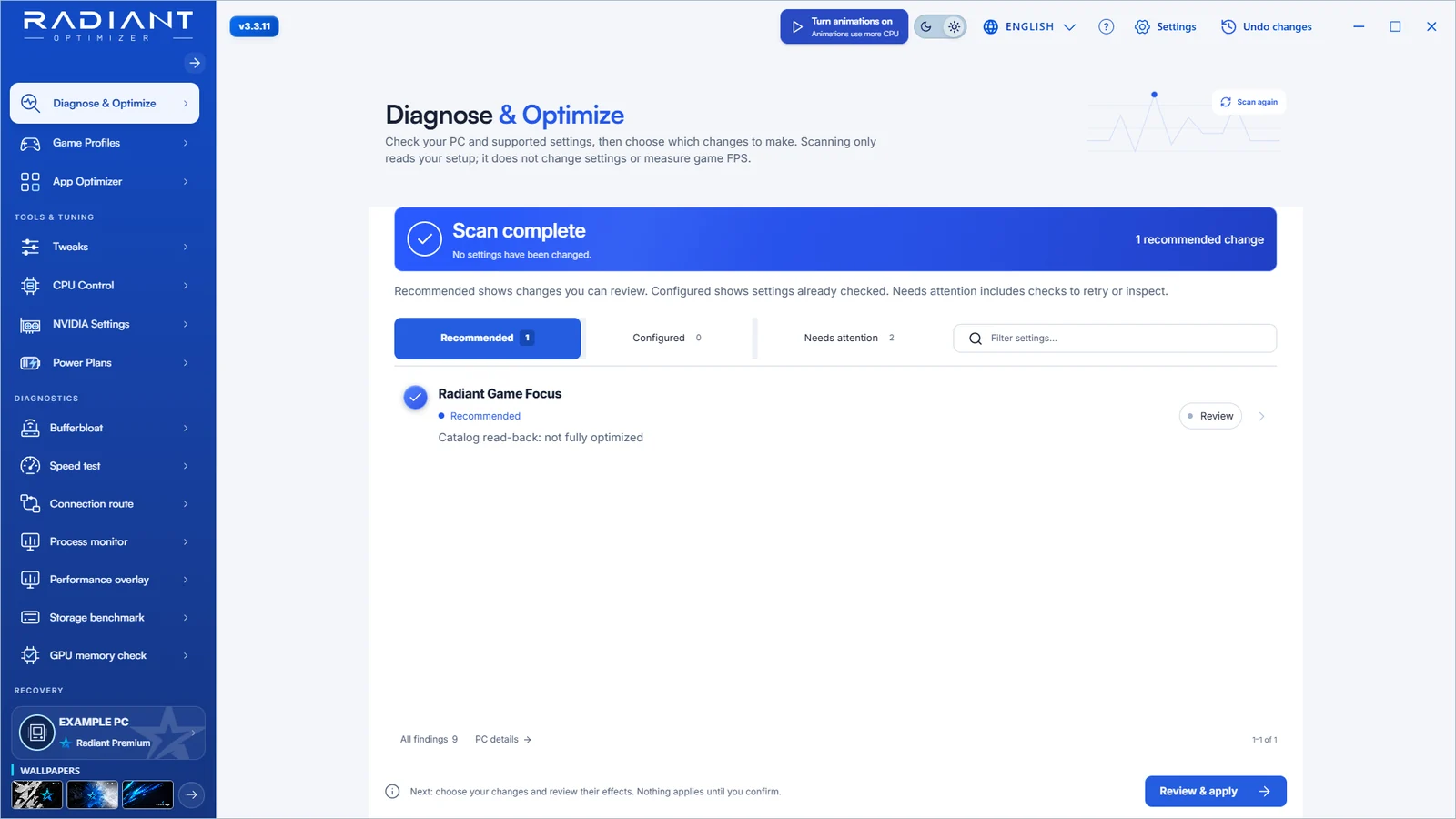Click the Performance overlay icon
1456x819 pixels.
click(30, 580)
